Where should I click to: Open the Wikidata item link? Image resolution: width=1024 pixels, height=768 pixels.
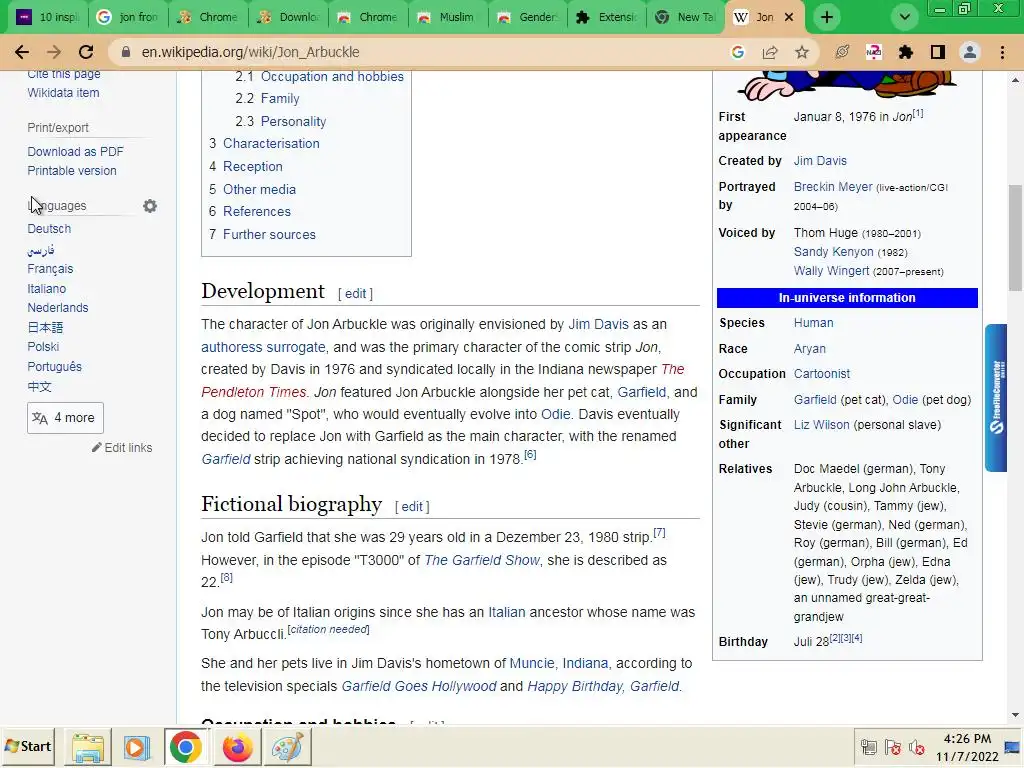(63, 93)
